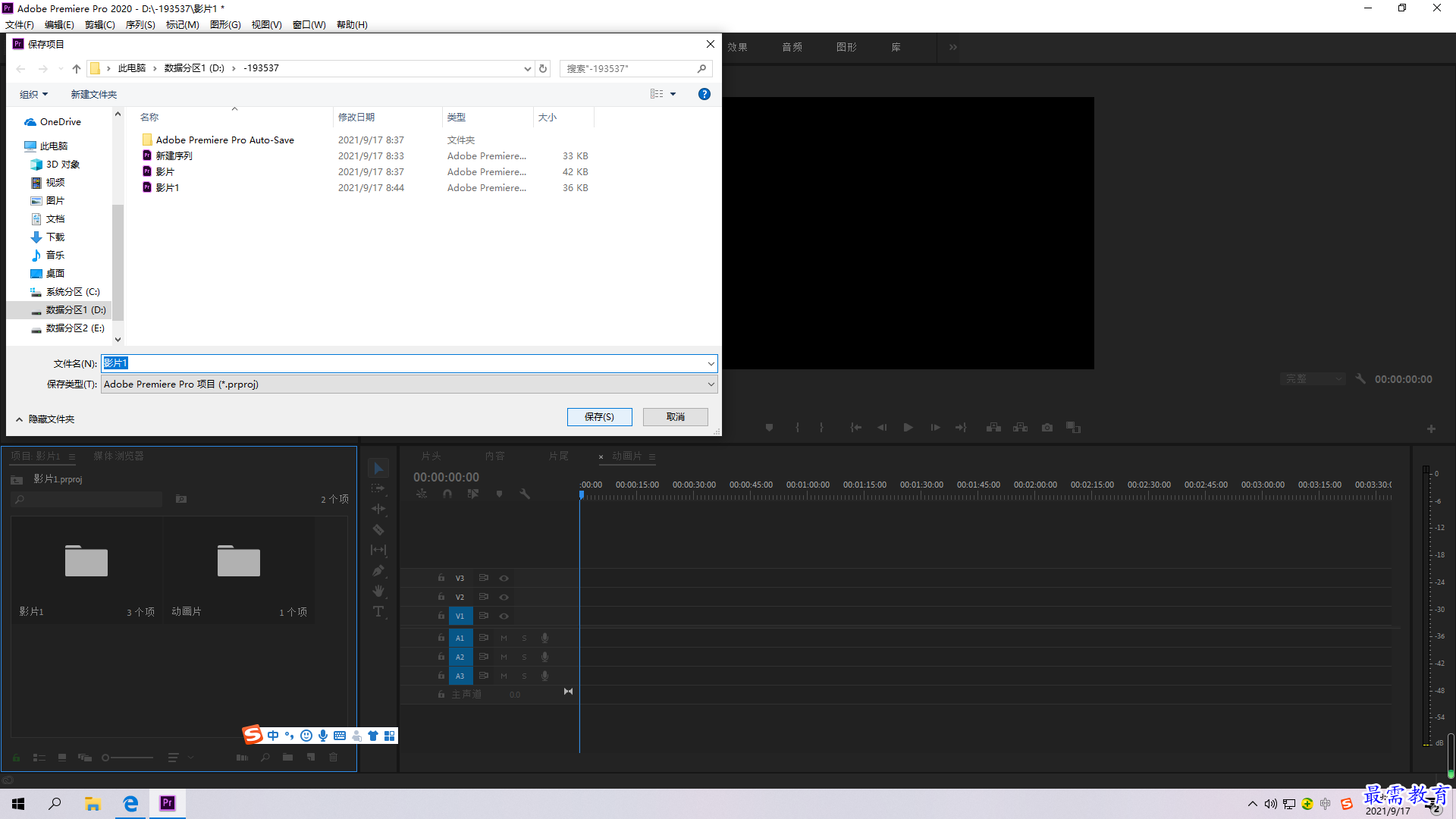Viewport: 1456px width, 819px height.
Task: Click the navigation pane vertical scrollbar
Action: (x=118, y=262)
